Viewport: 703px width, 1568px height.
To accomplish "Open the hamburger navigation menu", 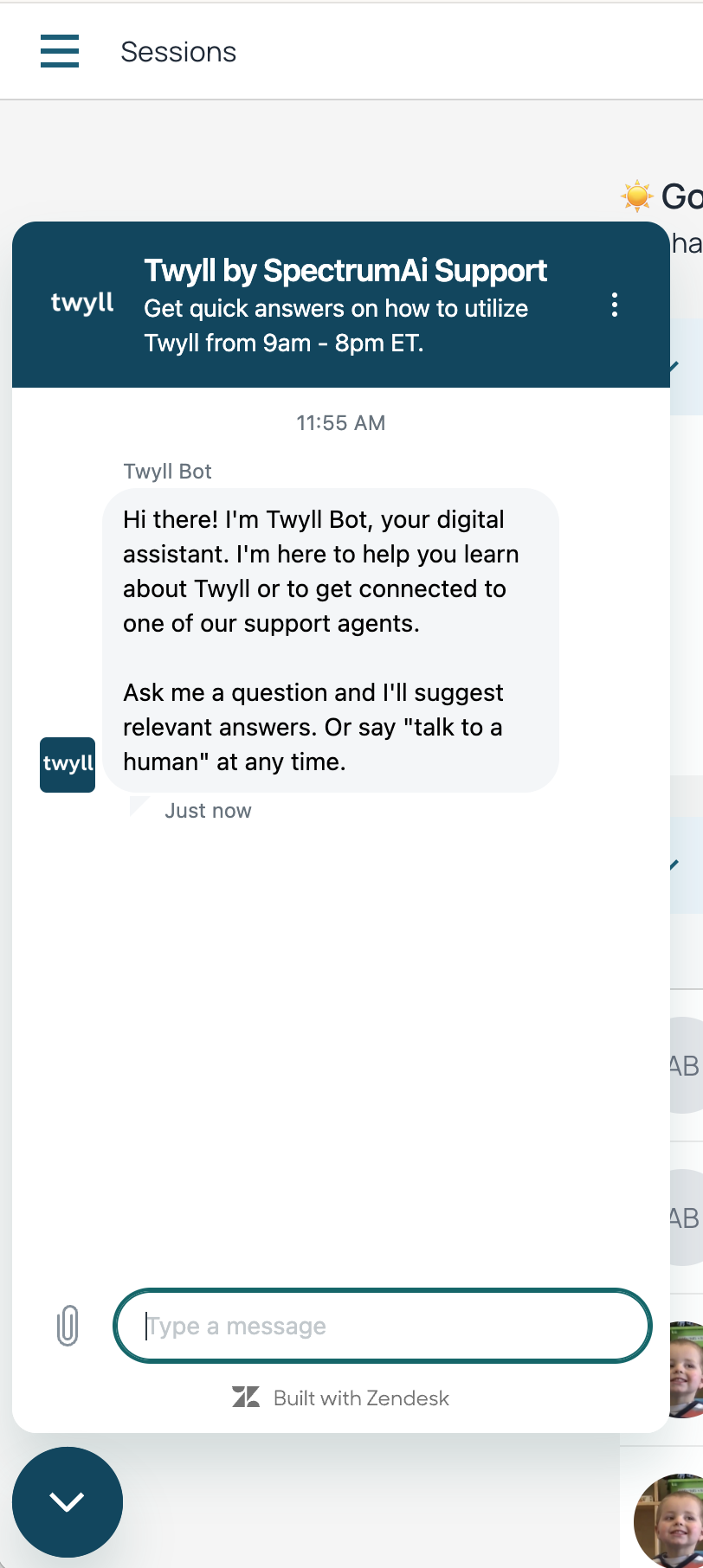I will [60, 51].
